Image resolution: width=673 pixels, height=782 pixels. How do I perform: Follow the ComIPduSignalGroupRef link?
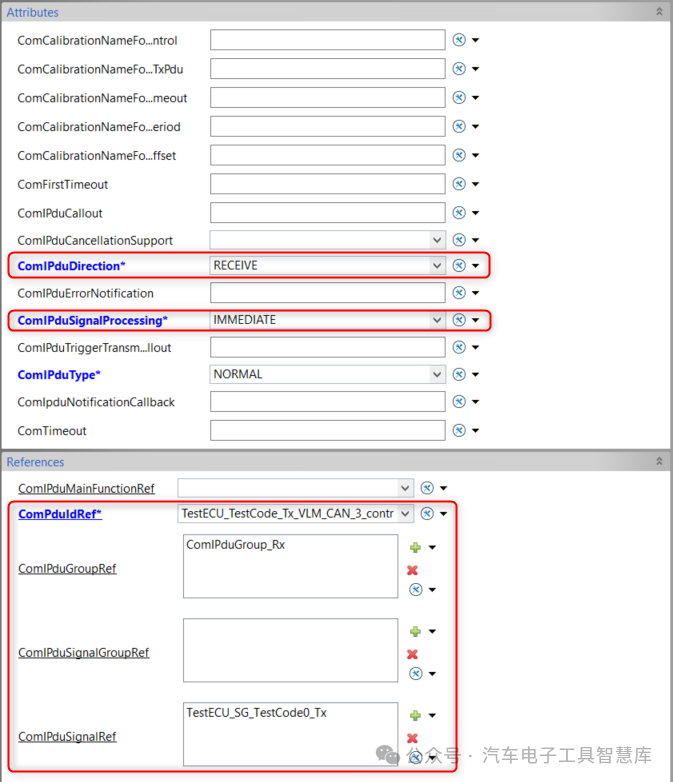pos(83,652)
